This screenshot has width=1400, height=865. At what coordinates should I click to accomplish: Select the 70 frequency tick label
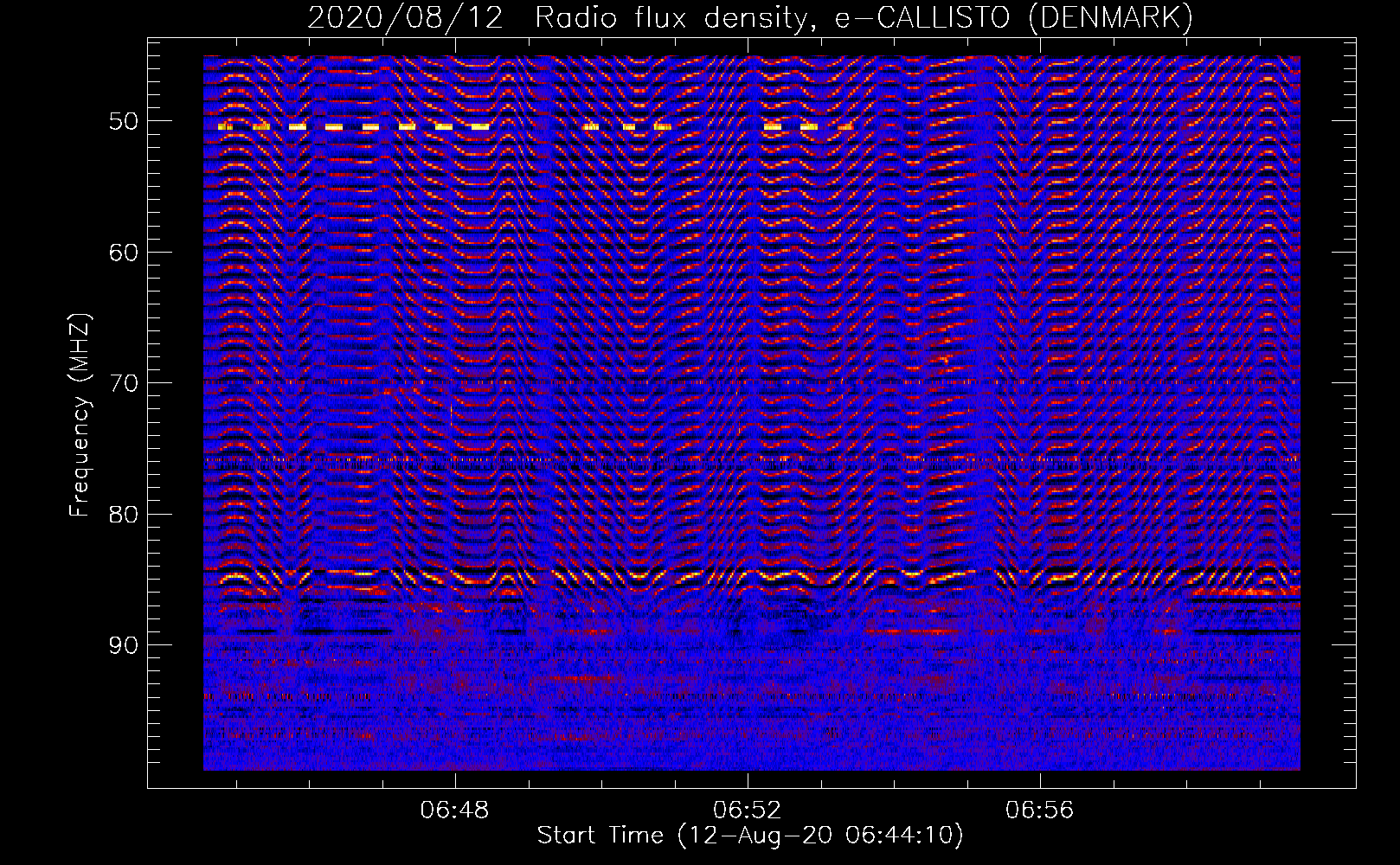pyautogui.click(x=124, y=383)
